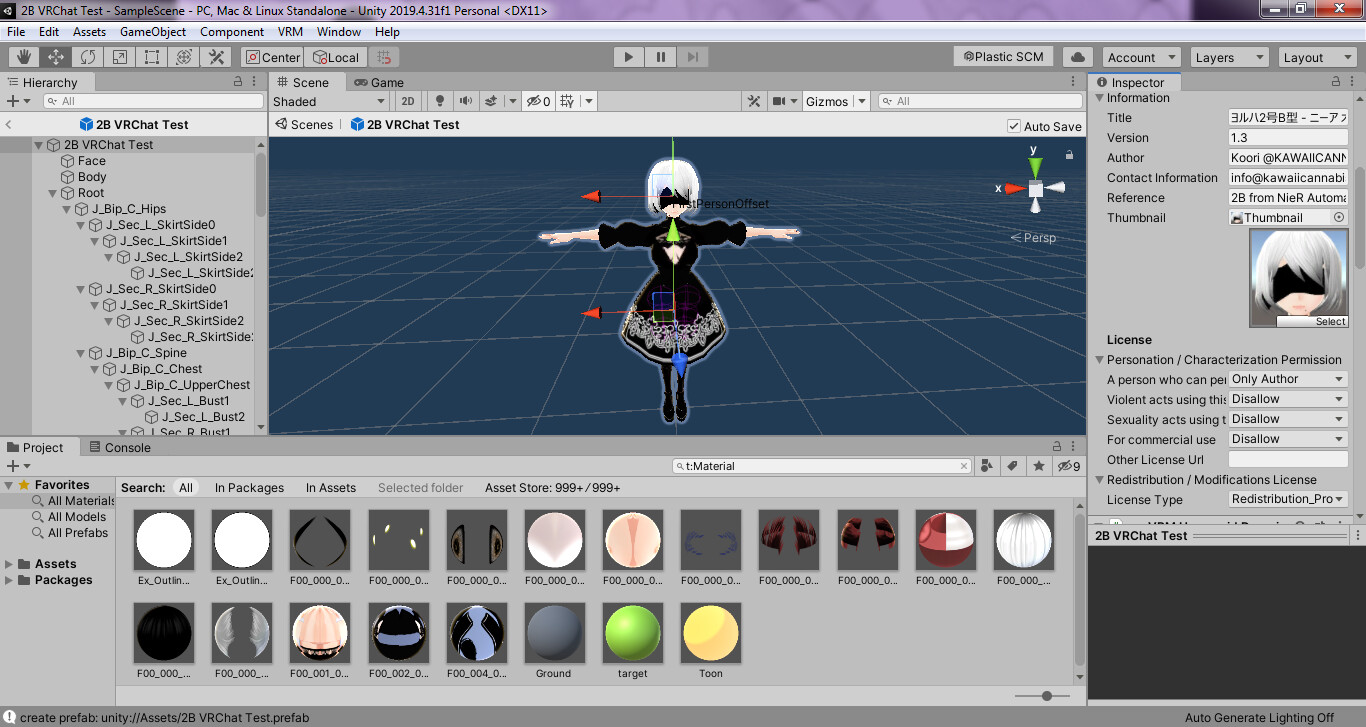1366x727 pixels.
Task: Select the Rotate tool
Action: 88,57
